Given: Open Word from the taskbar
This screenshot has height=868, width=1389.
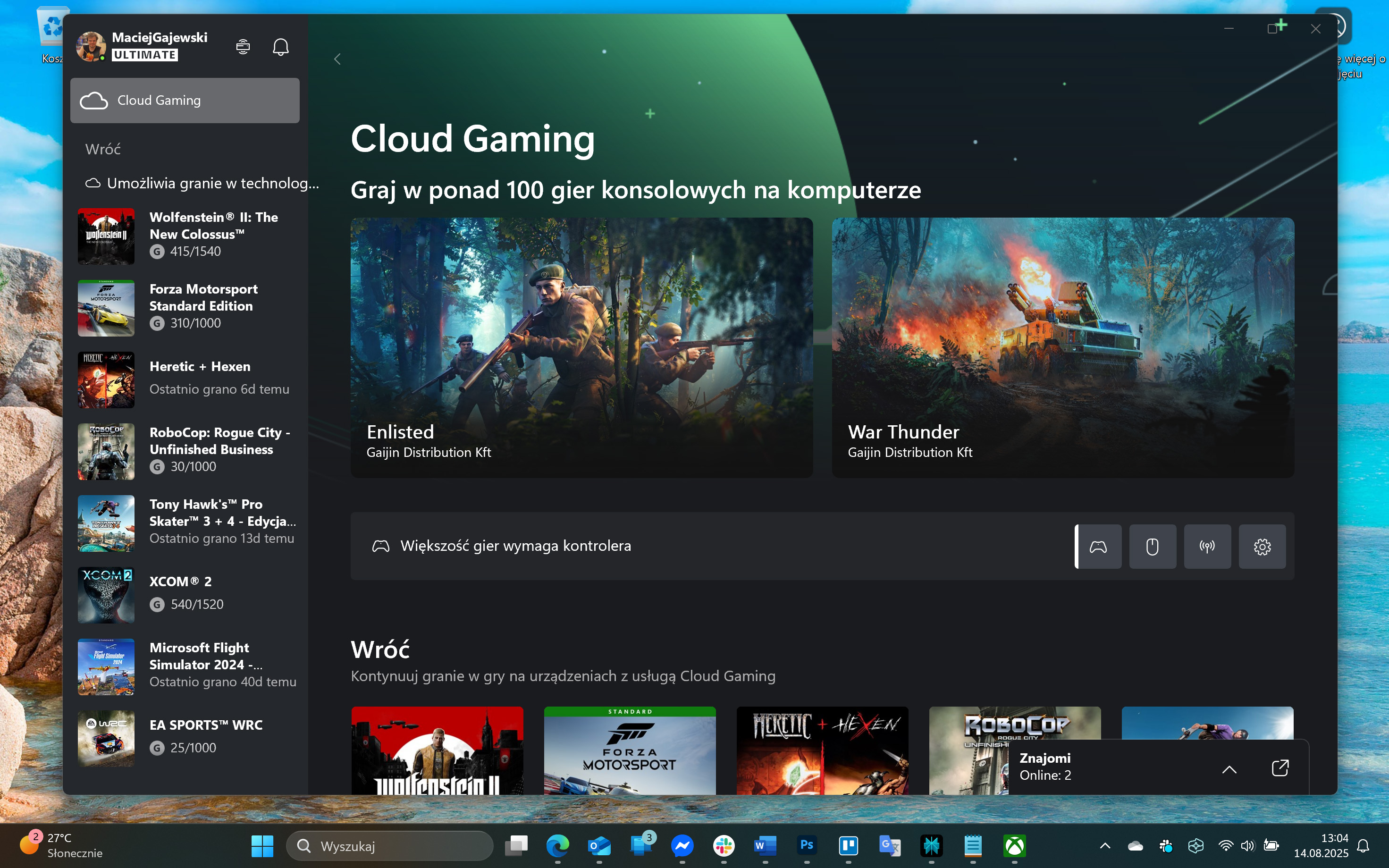Looking at the screenshot, I should pyautogui.click(x=765, y=846).
